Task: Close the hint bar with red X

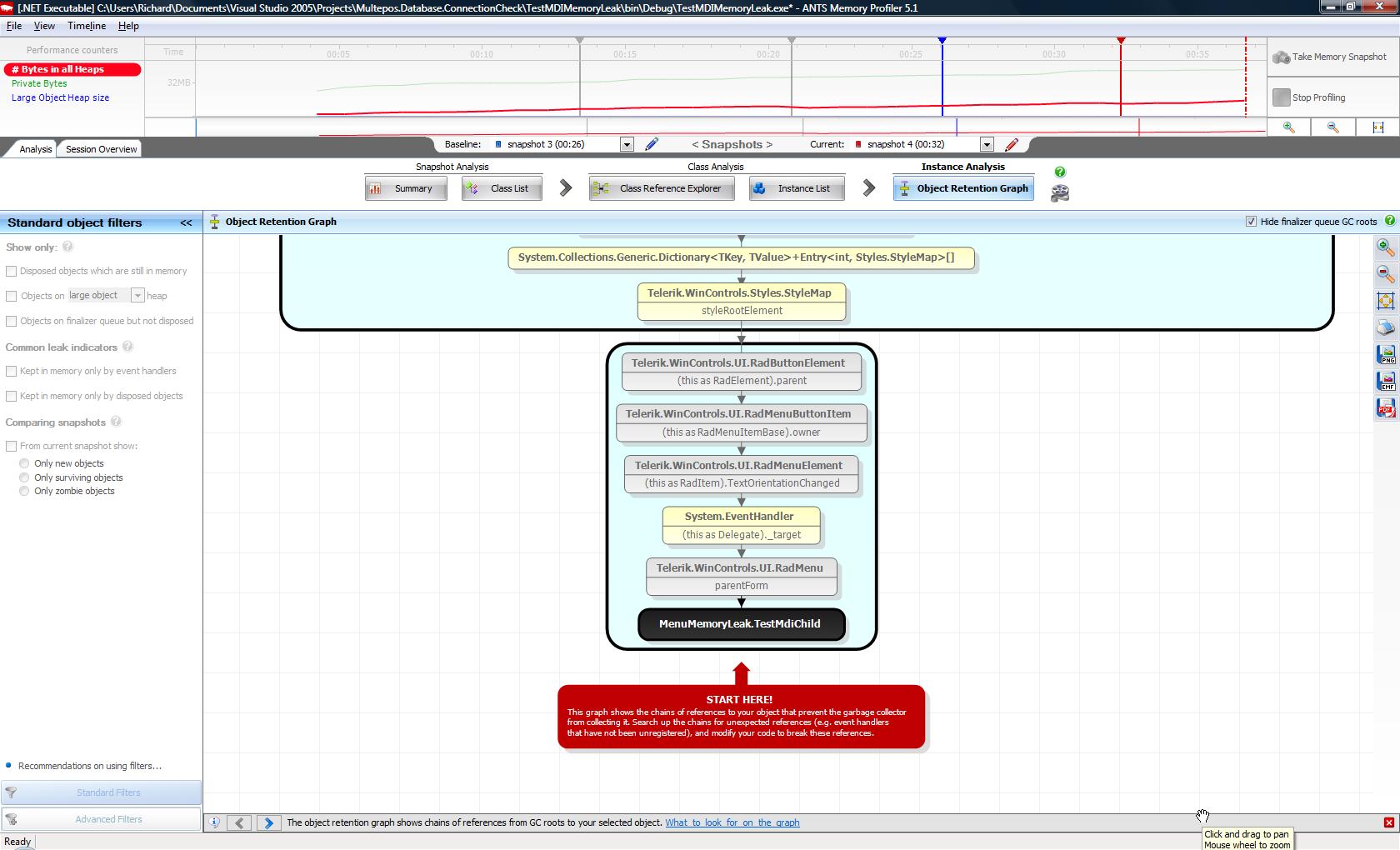Action: (1388, 822)
